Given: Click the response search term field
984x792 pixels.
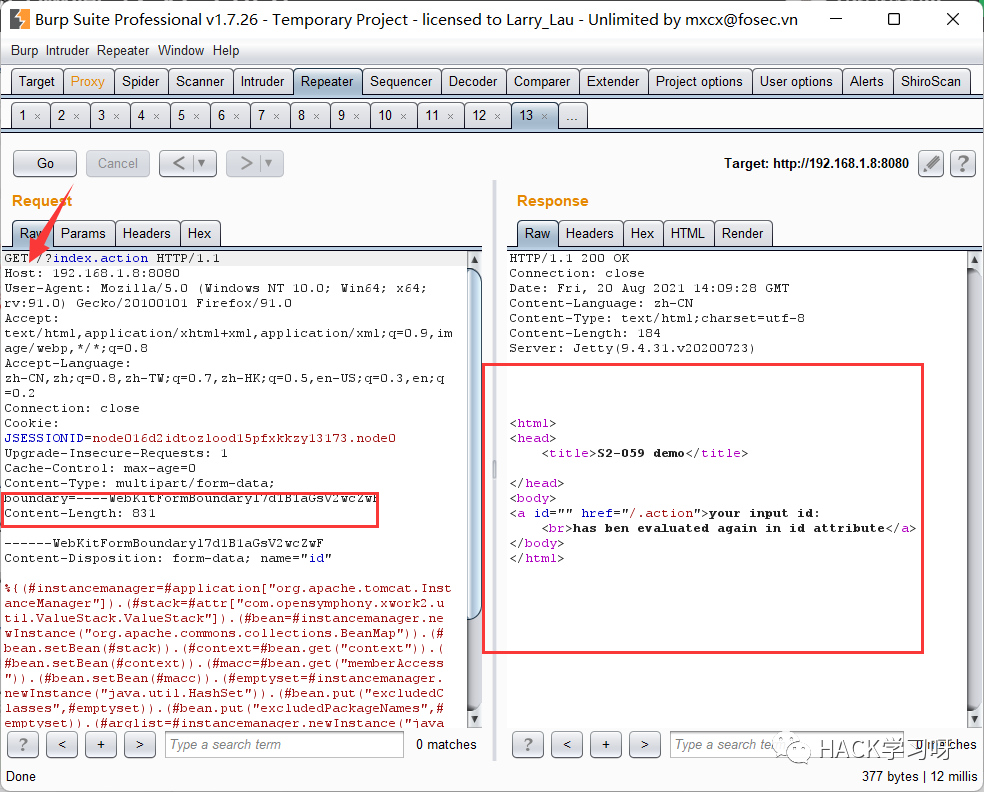Looking at the screenshot, I should [x=786, y=745].
